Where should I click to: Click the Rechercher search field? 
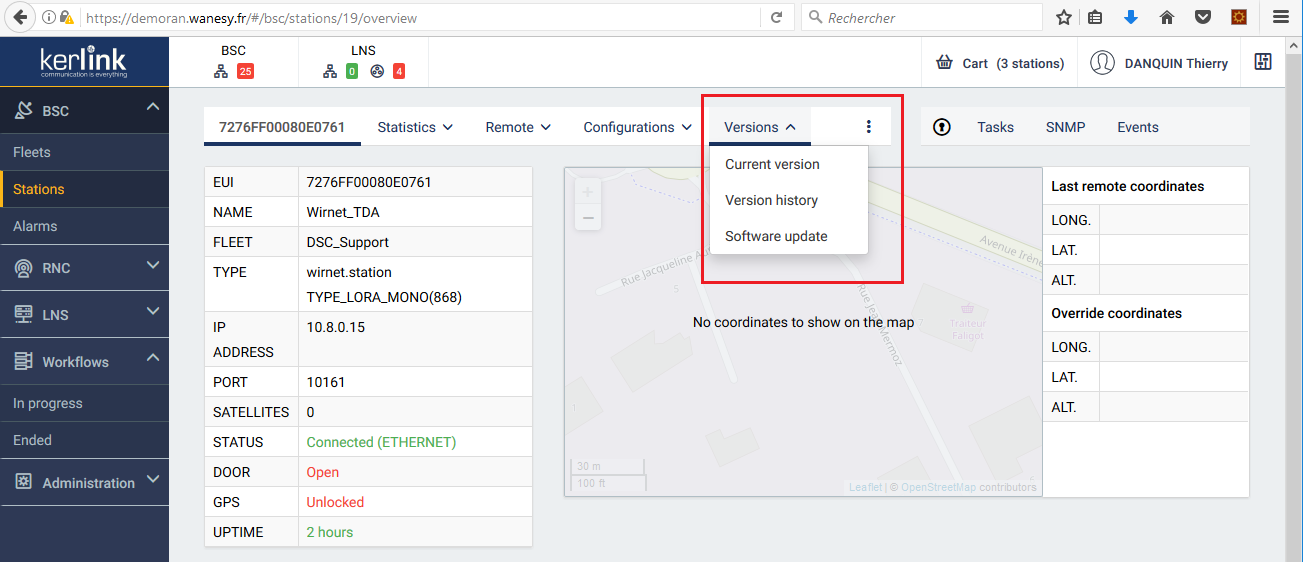click(920, 18)
